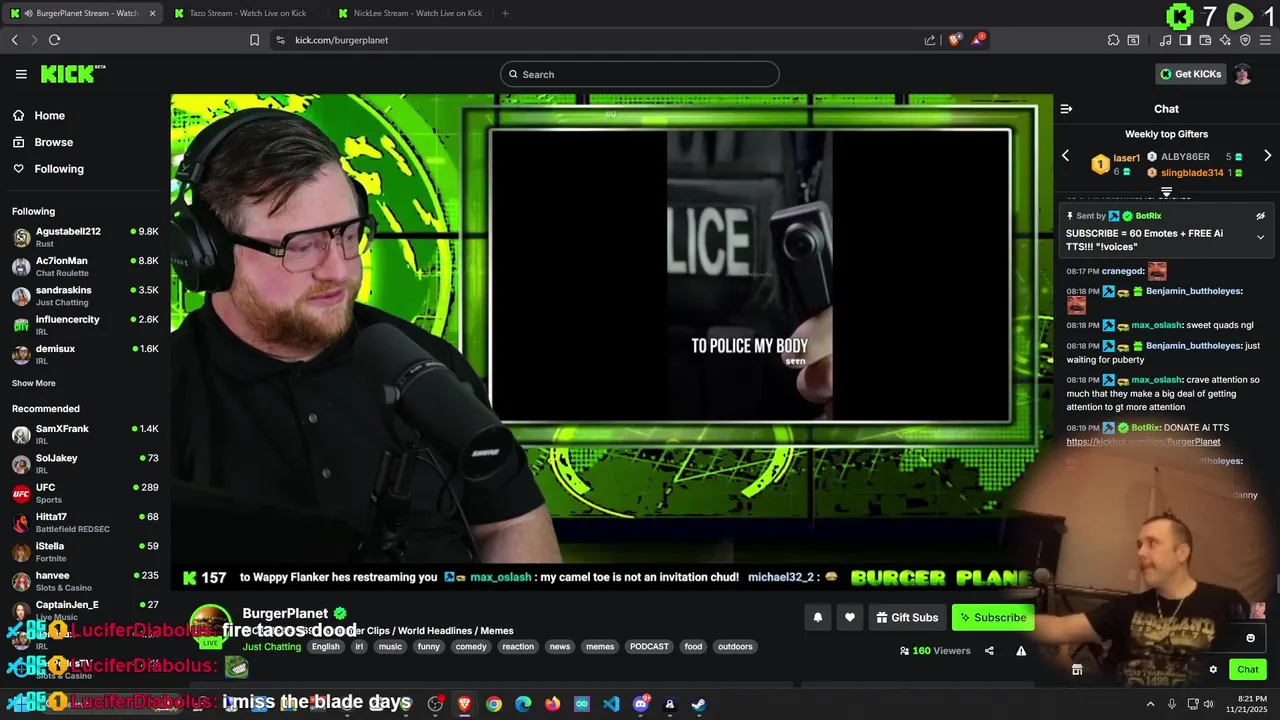Open chat settings gear icon
This screenshot has width=1280, height=720.
pyautogui.click(x=1213, y=670)
